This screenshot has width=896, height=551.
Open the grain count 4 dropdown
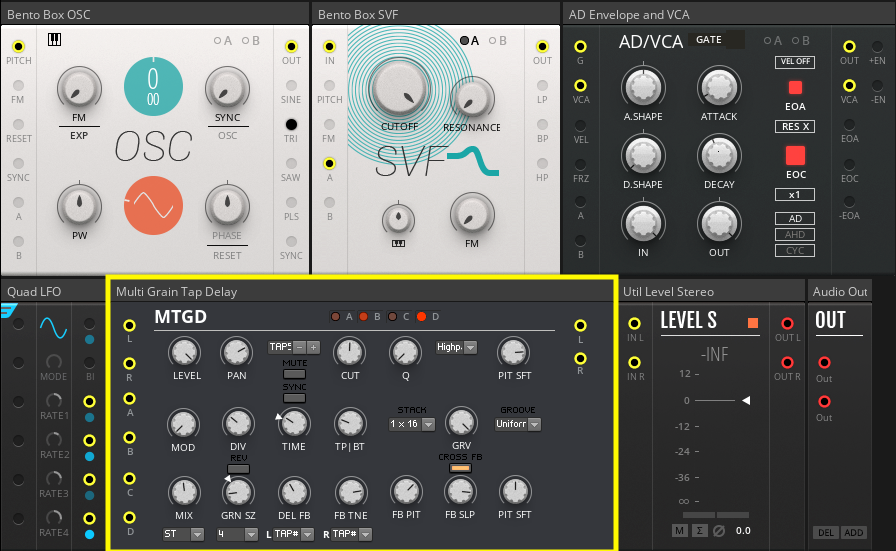(x=237, y=534)
